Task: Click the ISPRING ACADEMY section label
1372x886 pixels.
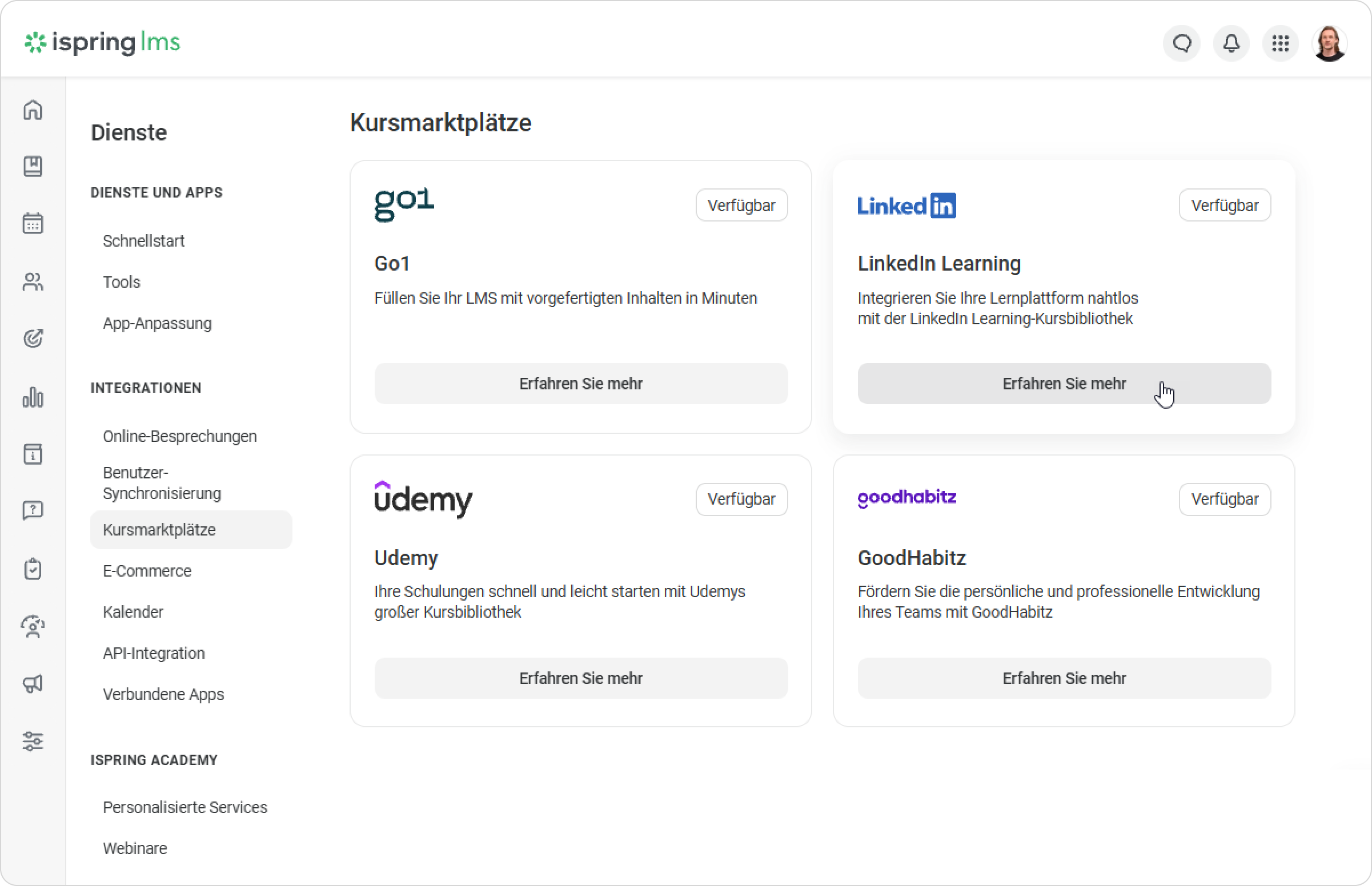Action: [x=154, y=760]
